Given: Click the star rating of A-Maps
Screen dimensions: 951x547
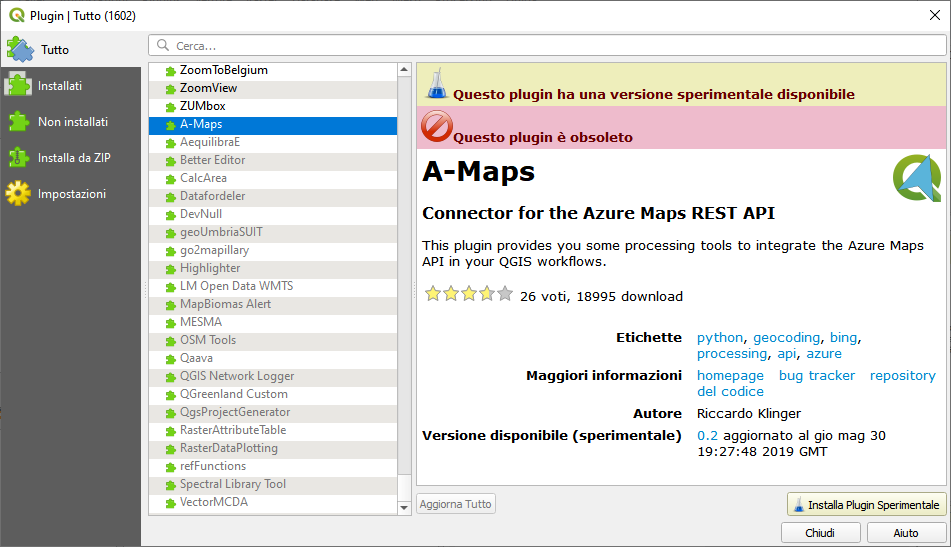Looking at the screenshot, I should [469, 294].
